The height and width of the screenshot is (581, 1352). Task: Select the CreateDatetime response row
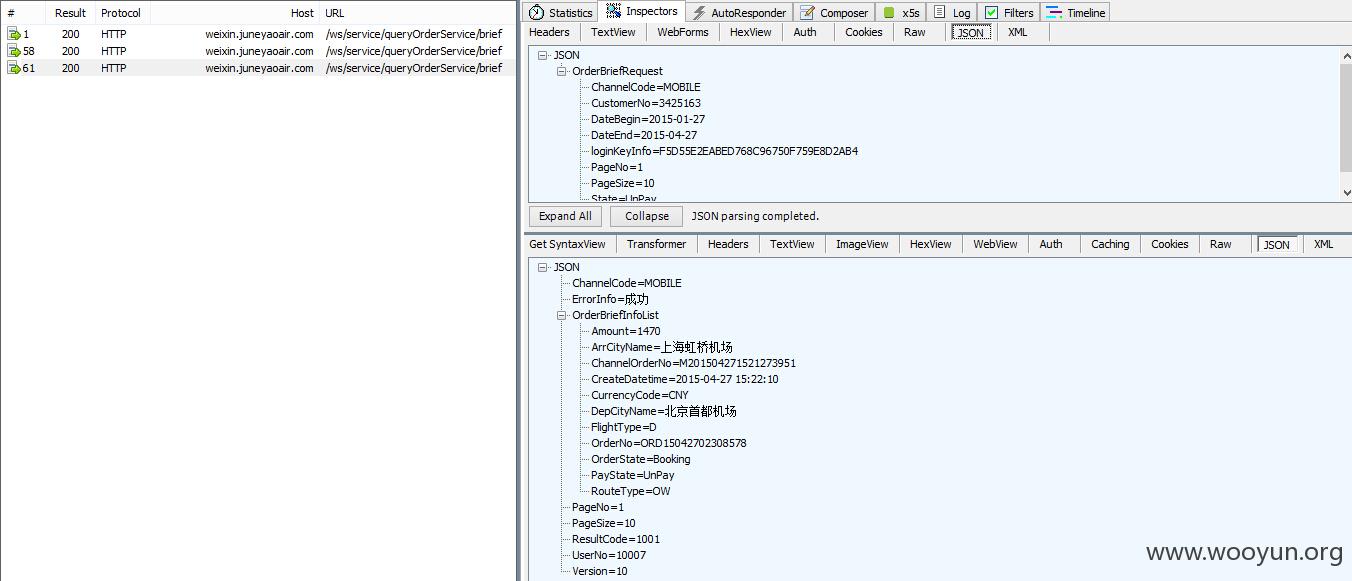685,379
